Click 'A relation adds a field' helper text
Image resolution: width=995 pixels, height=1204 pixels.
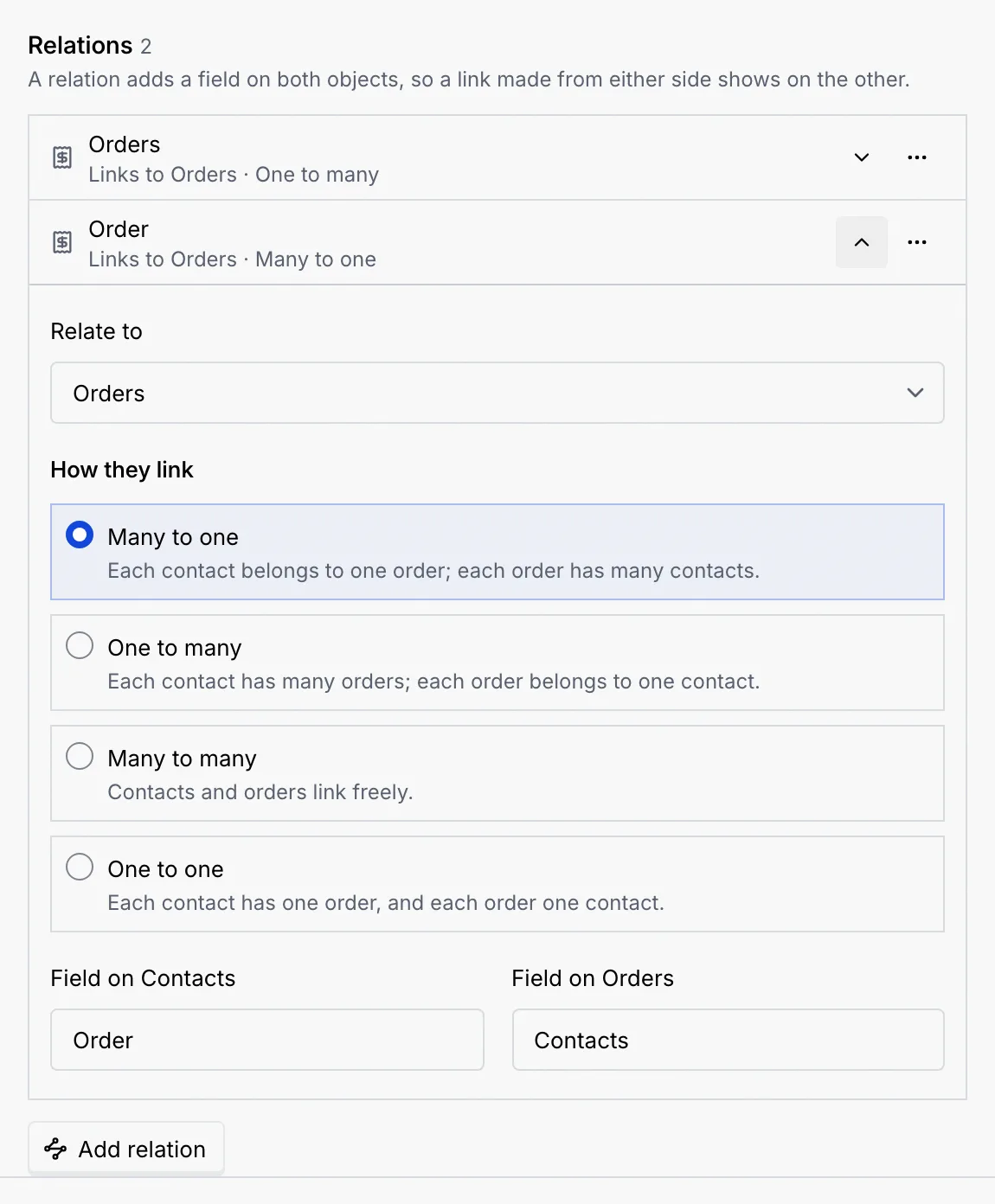pyautogui.click(x=469, y=80)
